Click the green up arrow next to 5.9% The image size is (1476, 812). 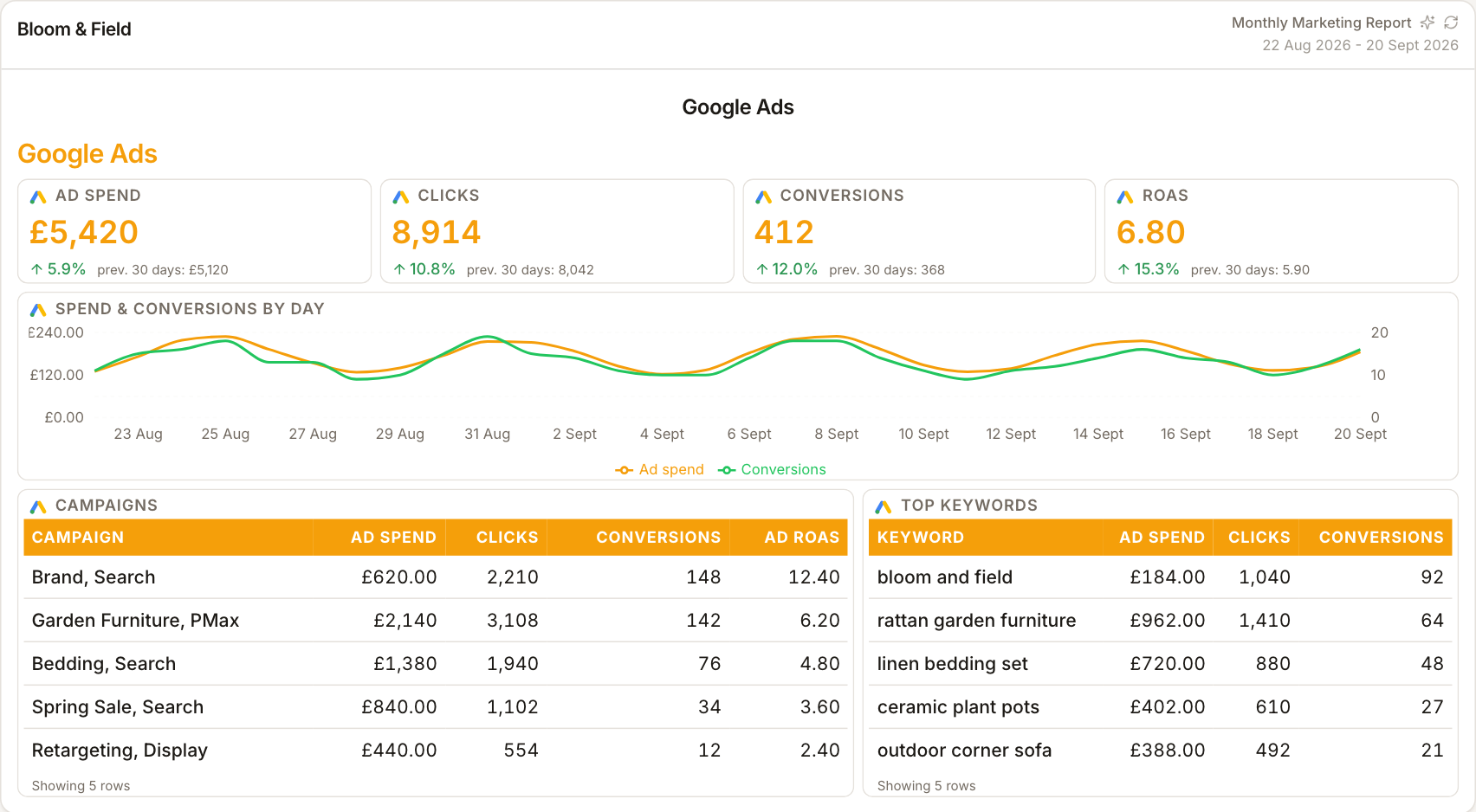point(36,269)
